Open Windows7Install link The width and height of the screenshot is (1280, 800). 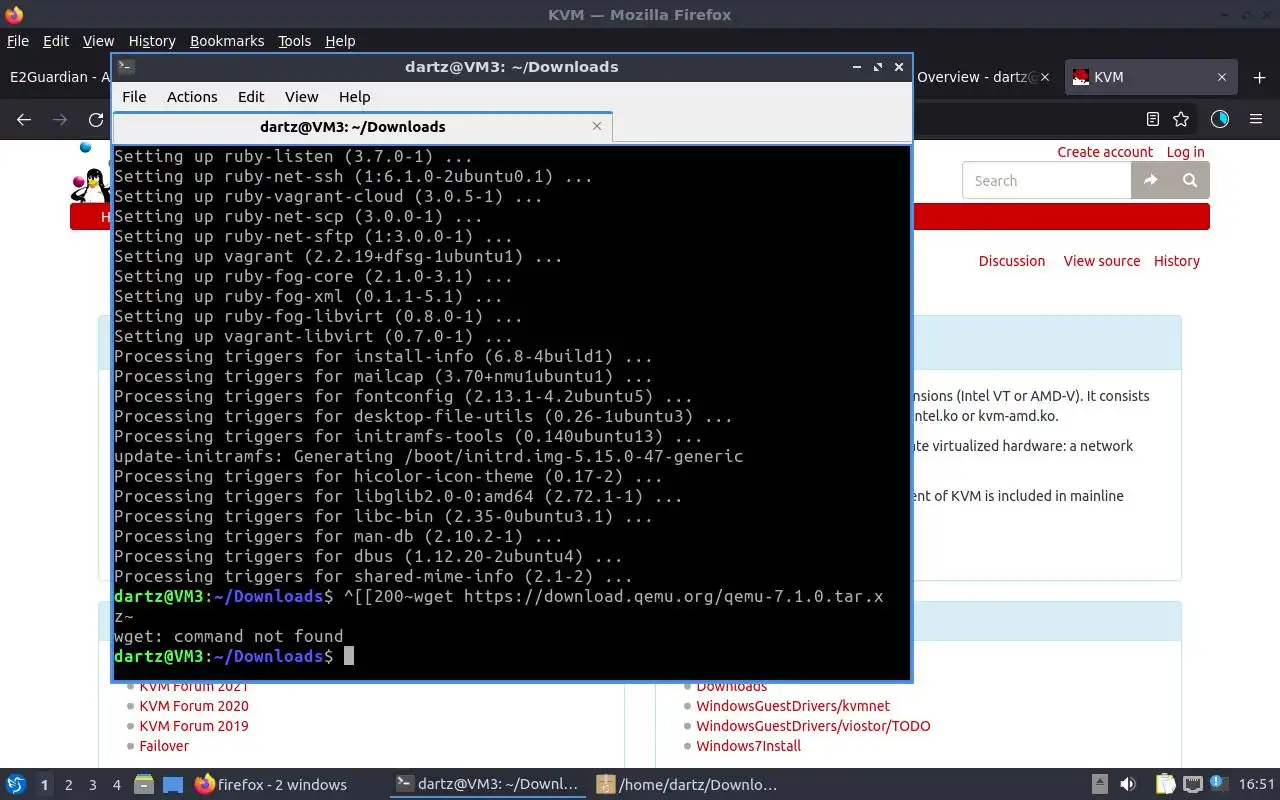(749, 746)
